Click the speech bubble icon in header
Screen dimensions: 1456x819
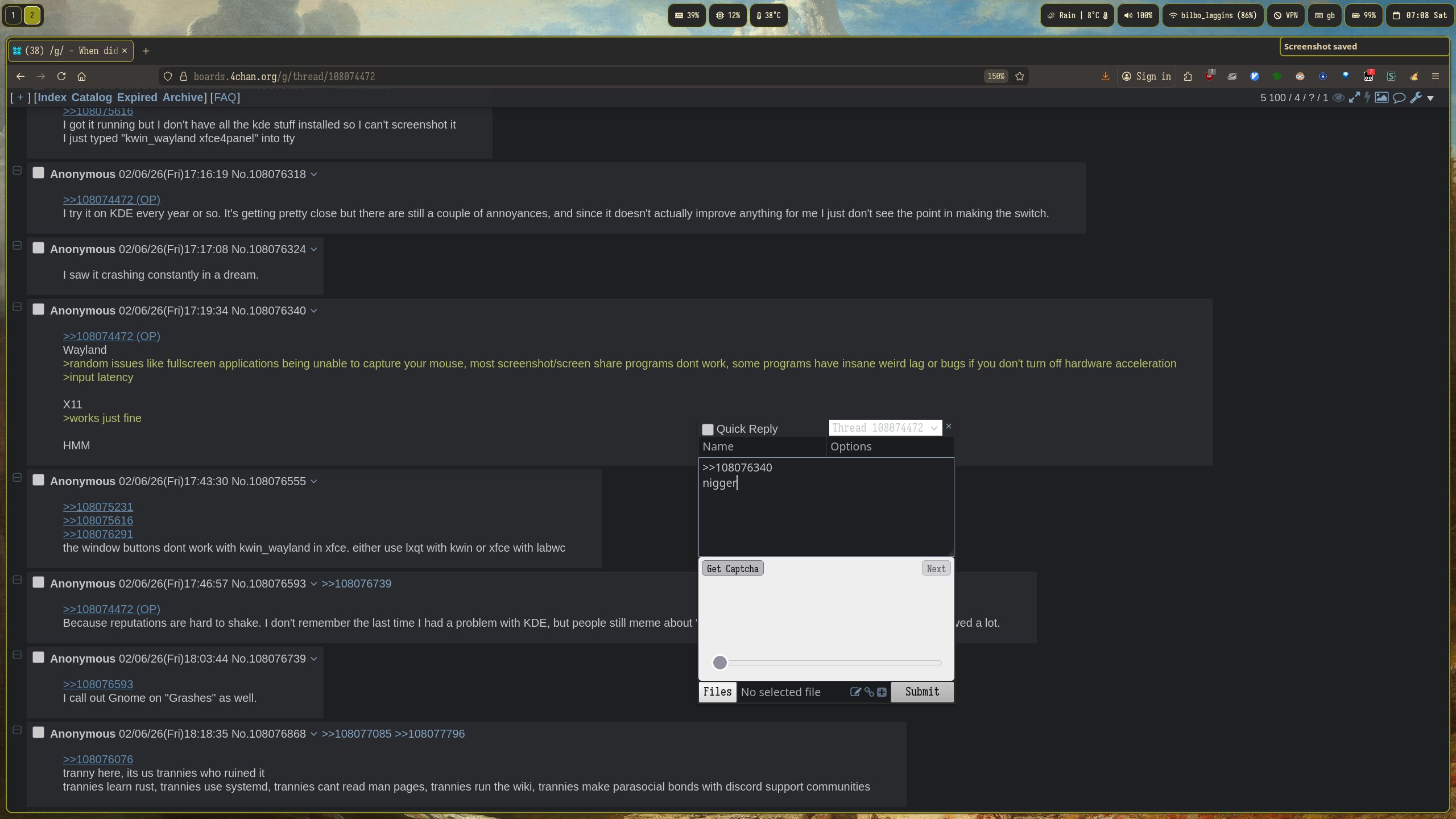[1399, 98]
